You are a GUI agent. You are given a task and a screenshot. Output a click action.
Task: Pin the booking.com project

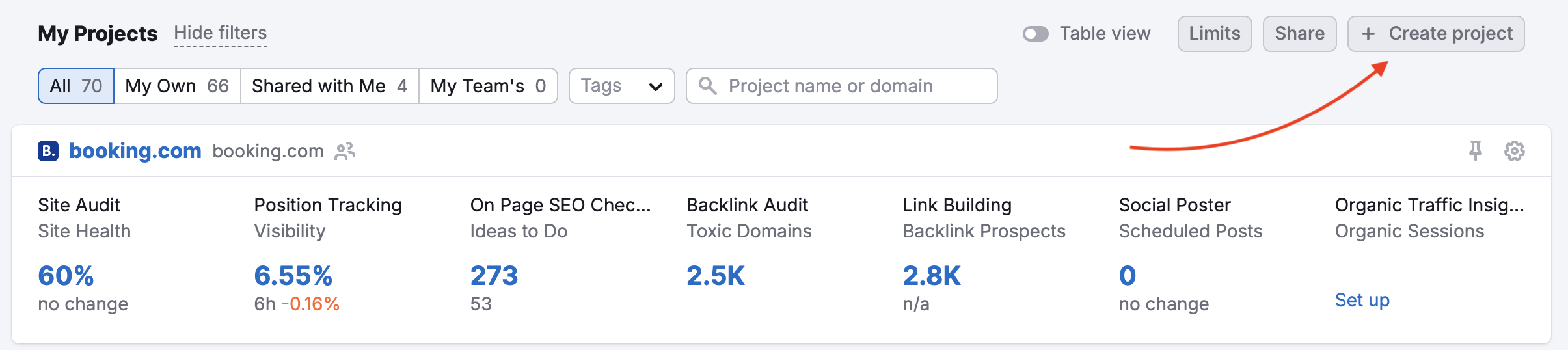[x=1476, y=151]
